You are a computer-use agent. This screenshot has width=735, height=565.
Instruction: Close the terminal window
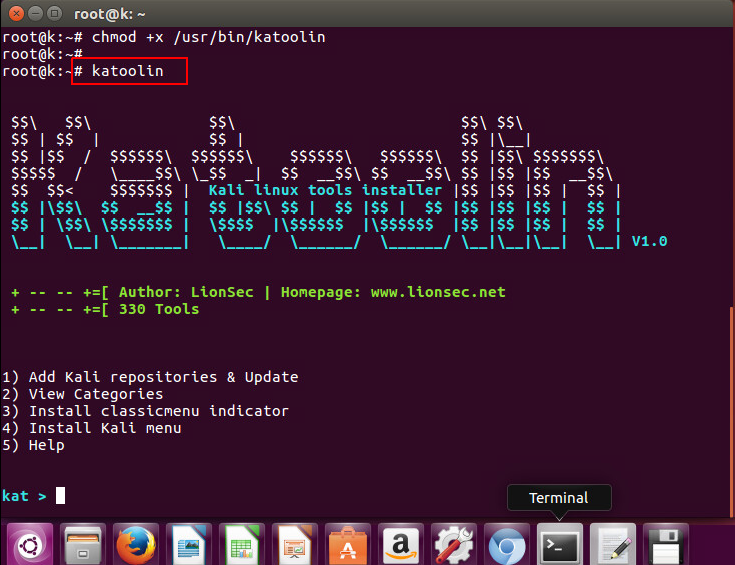click(x=16, y=14)
